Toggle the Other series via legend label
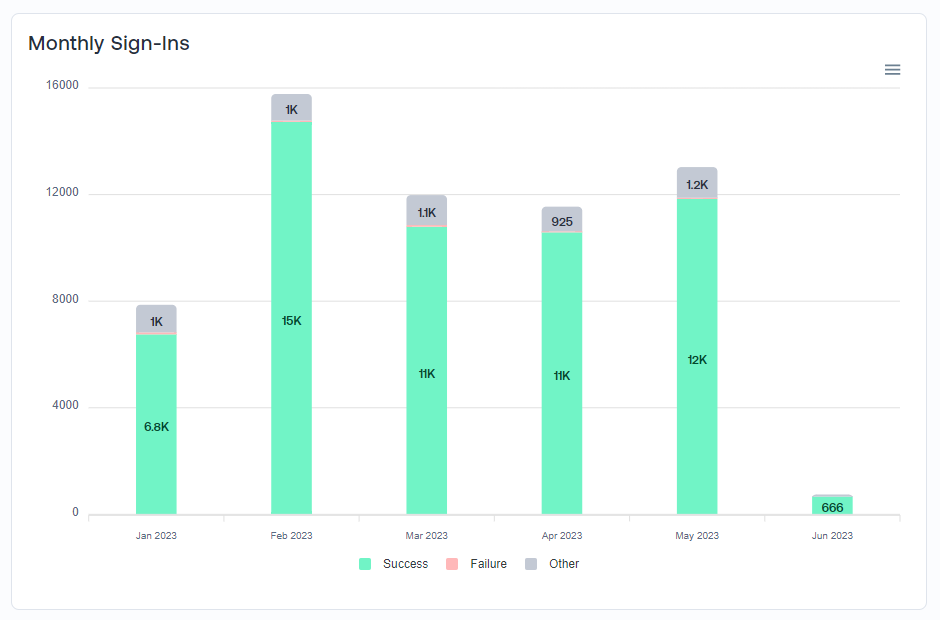Screen dimensions: 940x620 (x=564, y=564)
